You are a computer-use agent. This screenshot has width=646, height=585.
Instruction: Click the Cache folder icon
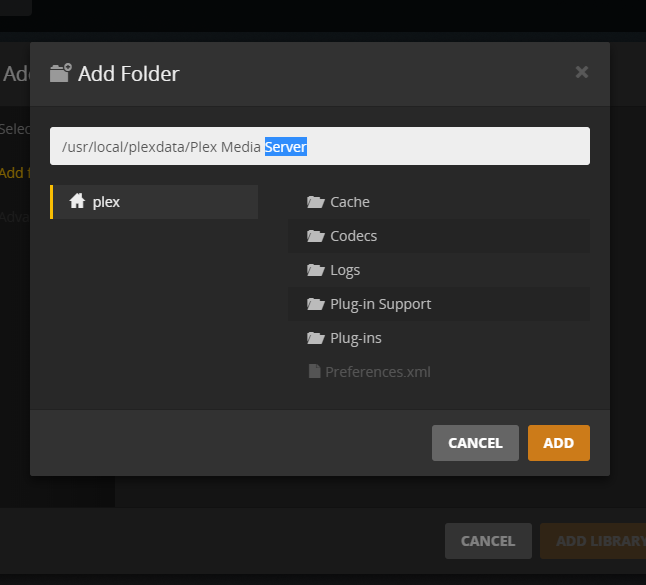pyautogui.click(x=316, y=202)
